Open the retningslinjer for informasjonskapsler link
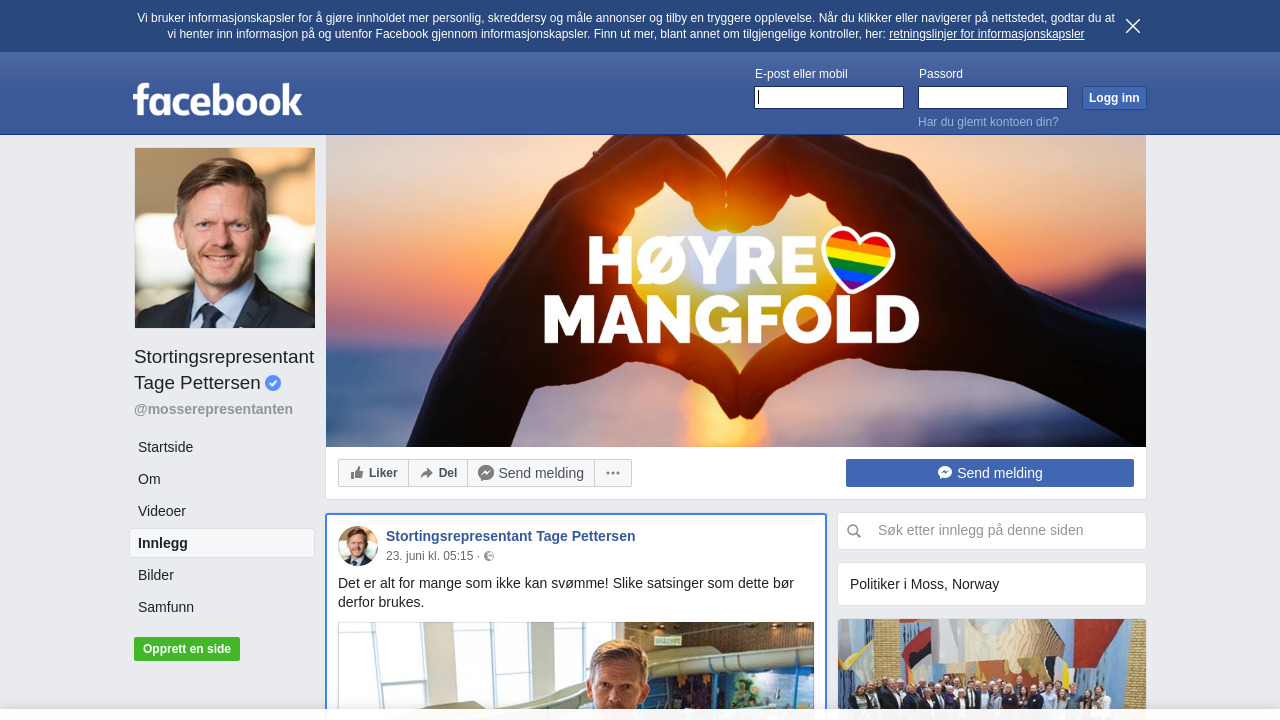The image size is (1280, 720). tap(986, 34)
